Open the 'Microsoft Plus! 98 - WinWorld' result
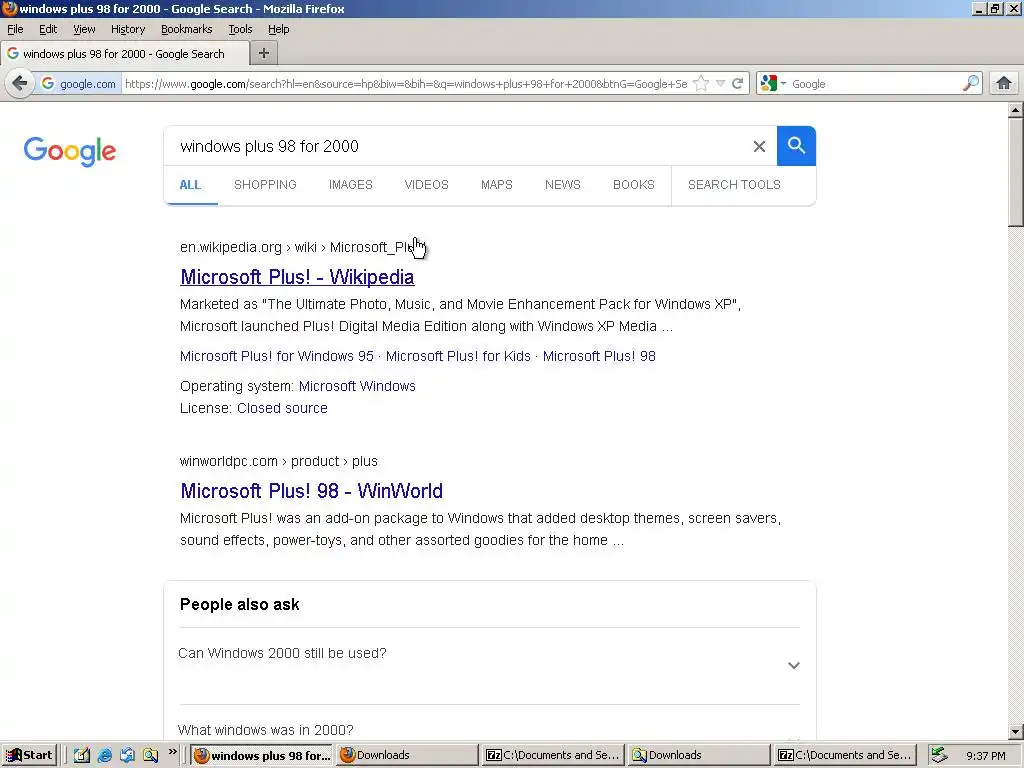 [312, 491]
